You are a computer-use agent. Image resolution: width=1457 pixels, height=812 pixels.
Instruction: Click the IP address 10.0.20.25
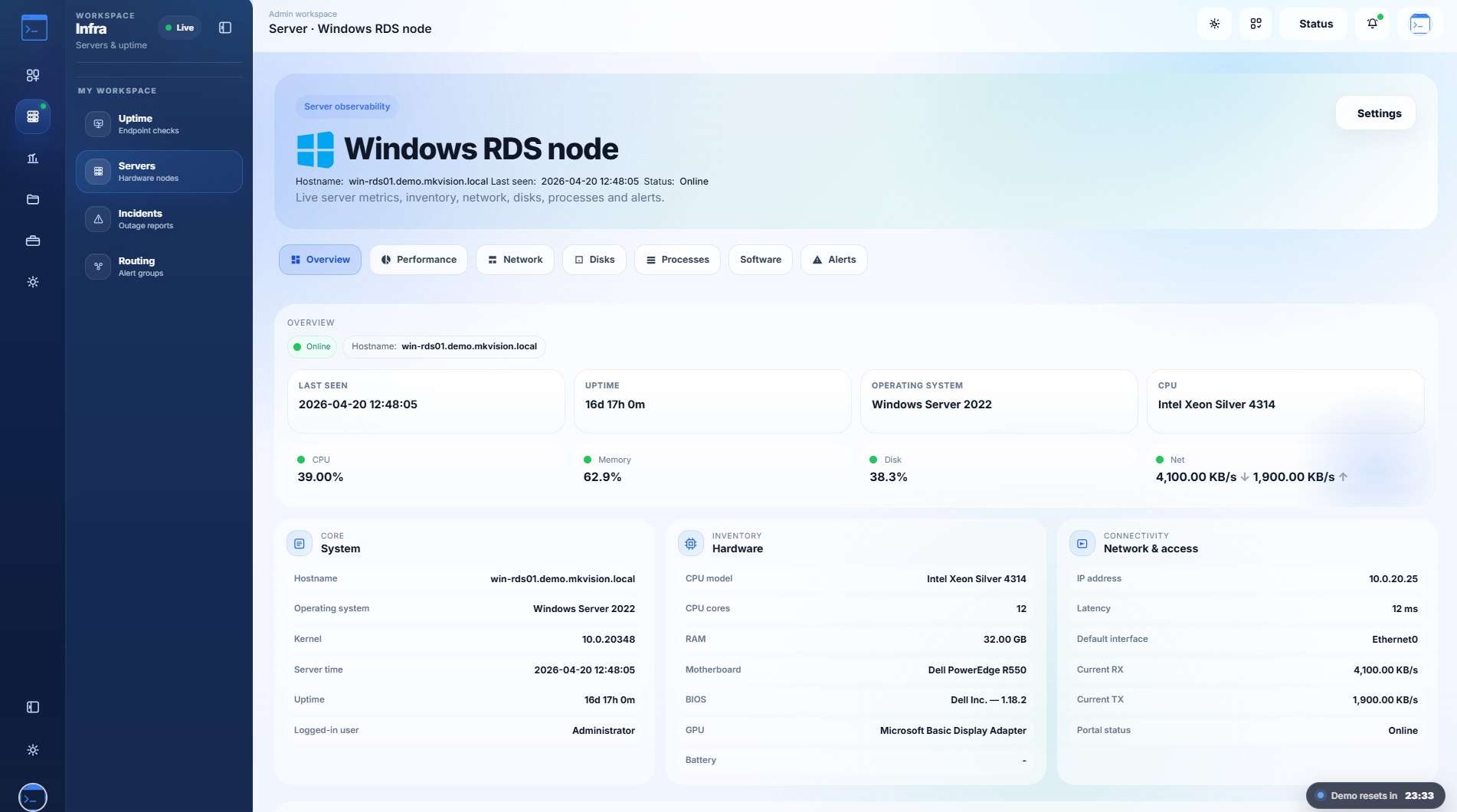coord(1393,579)
